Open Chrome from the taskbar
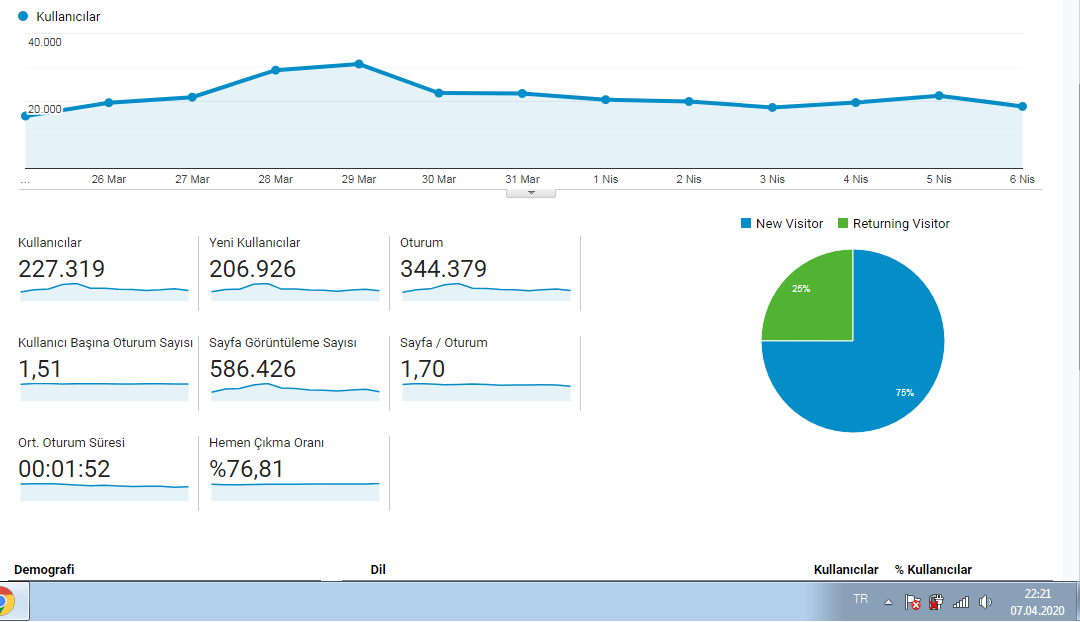Screen dimensions: 1080x622 pyautogui.click(x=6, y=602)
